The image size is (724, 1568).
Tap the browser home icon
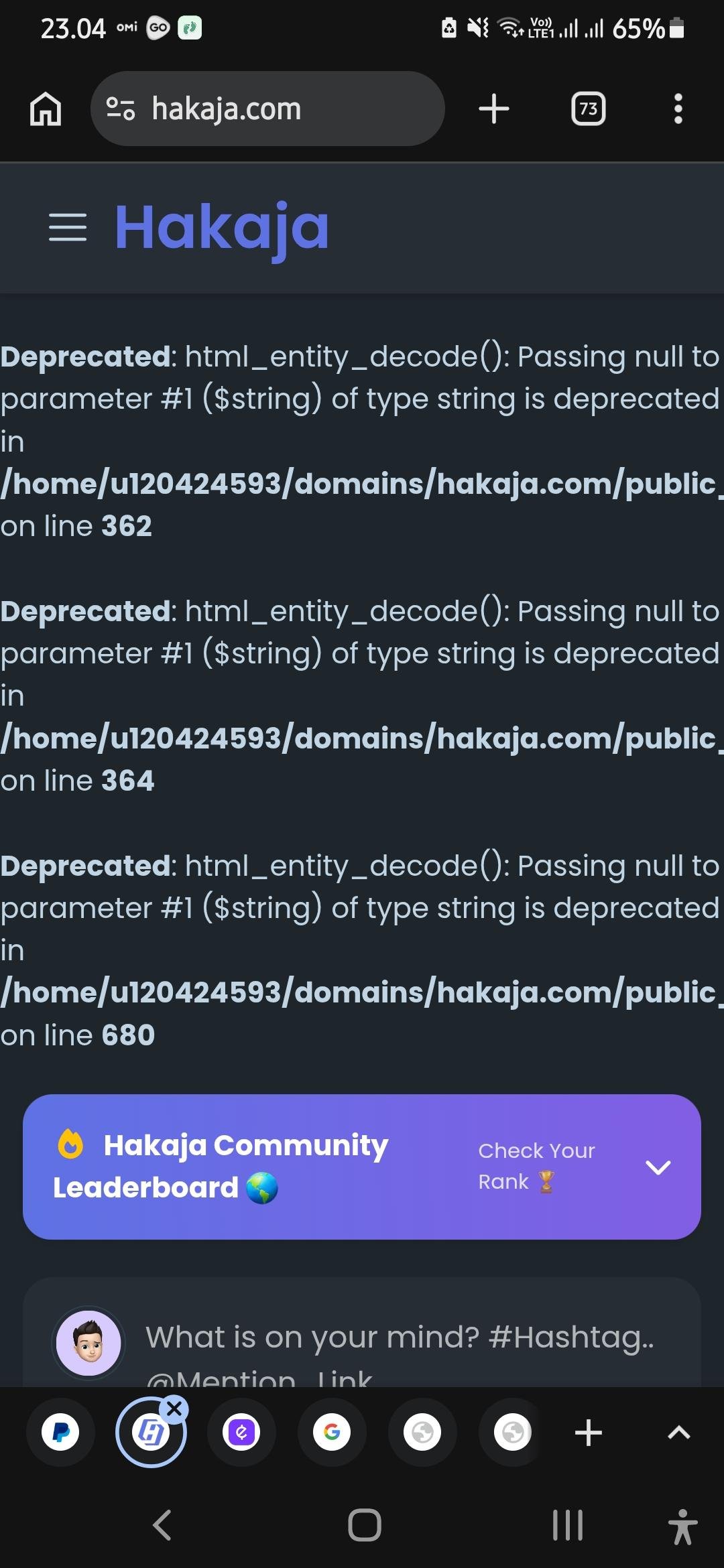(46, 109)
